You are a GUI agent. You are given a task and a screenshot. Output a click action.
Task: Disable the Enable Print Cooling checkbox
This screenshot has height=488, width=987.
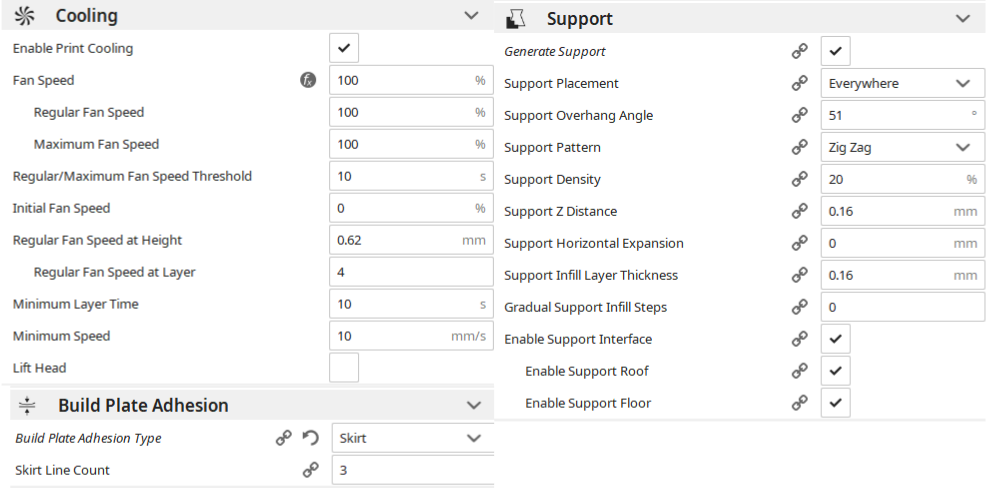click(344, 48)
